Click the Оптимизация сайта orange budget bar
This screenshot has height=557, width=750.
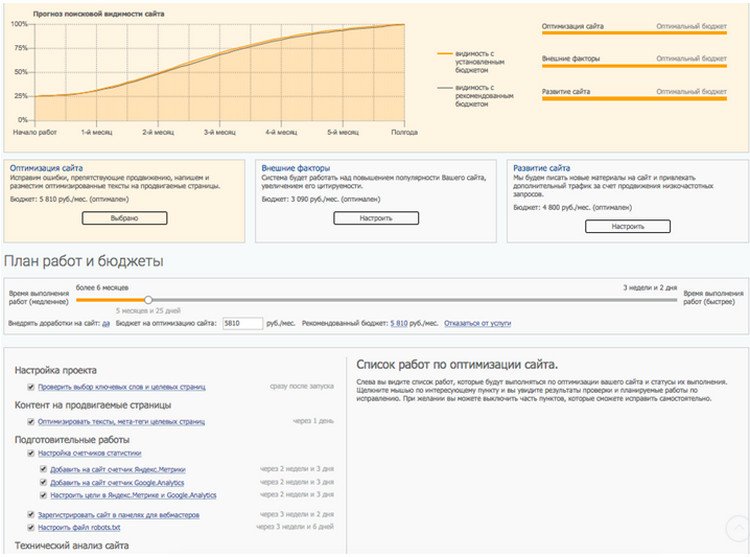click(634, 33)
